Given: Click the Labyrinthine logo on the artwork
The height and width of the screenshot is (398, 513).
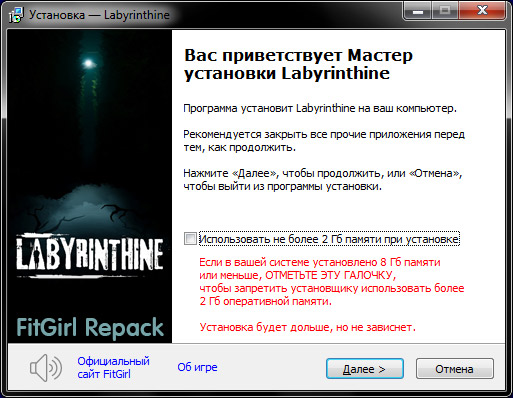Looking at the screenshot, I should [89, 255].
